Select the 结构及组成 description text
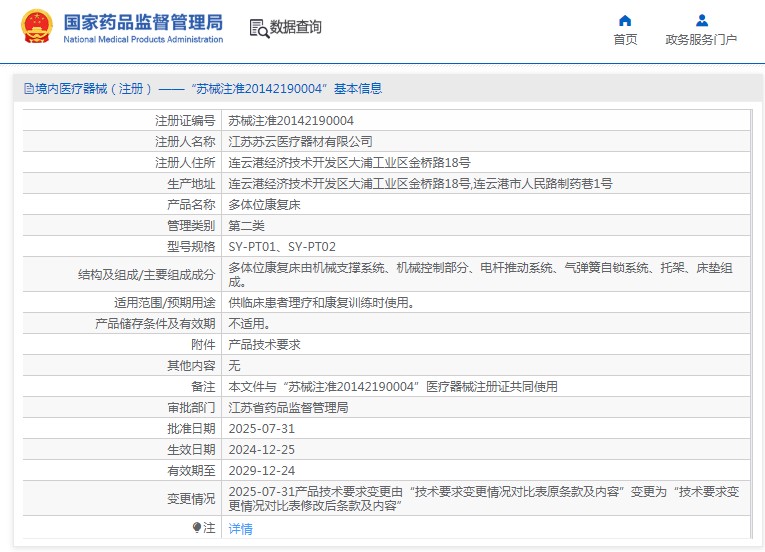 tap(481, 274)
